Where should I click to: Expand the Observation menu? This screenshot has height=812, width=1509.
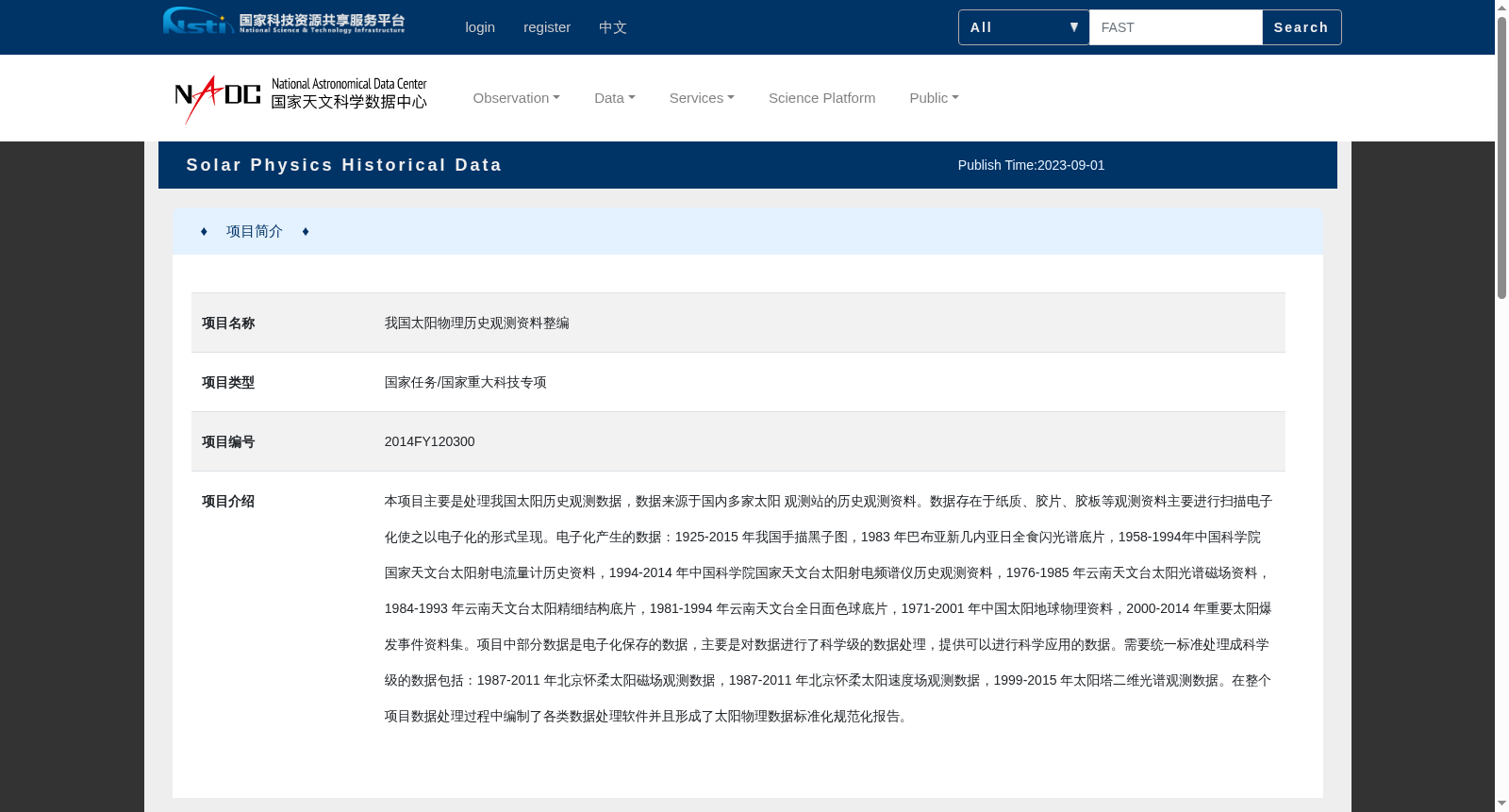tap(517, 98)
